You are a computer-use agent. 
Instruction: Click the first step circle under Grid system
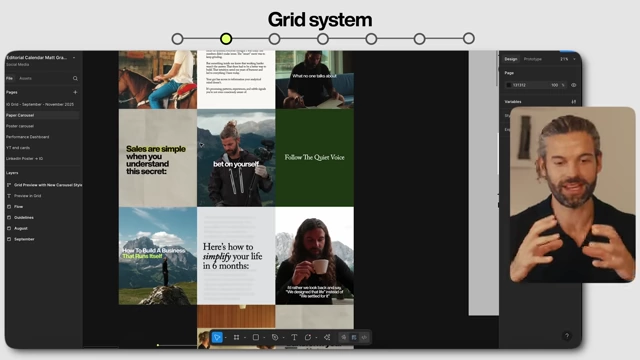[178, 39]
